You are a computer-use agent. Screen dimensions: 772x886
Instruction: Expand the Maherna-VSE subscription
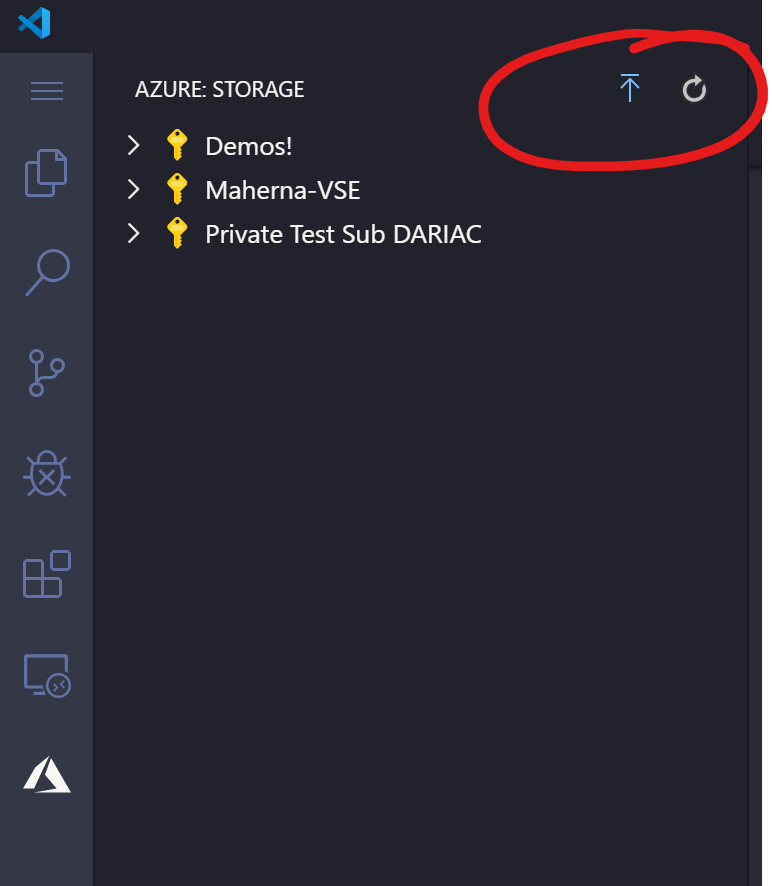[x=133, y=189]
